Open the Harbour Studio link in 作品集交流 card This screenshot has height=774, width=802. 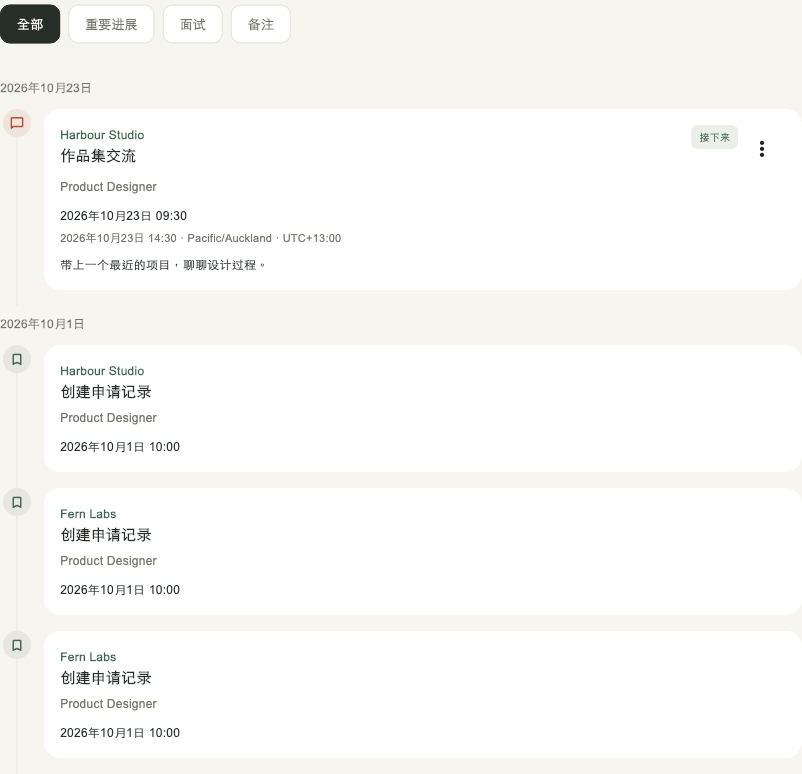[102, 135]
